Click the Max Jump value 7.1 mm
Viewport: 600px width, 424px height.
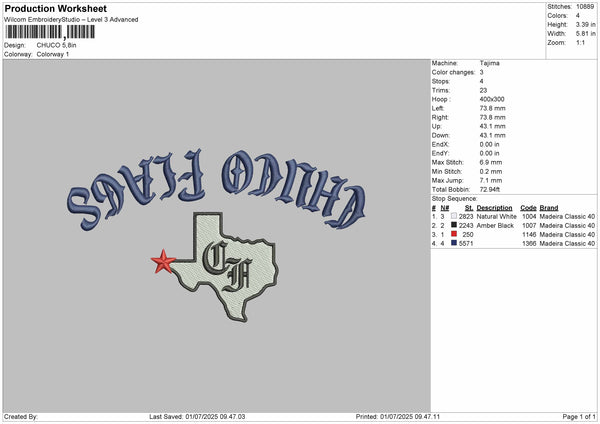[x=491, y=180]
